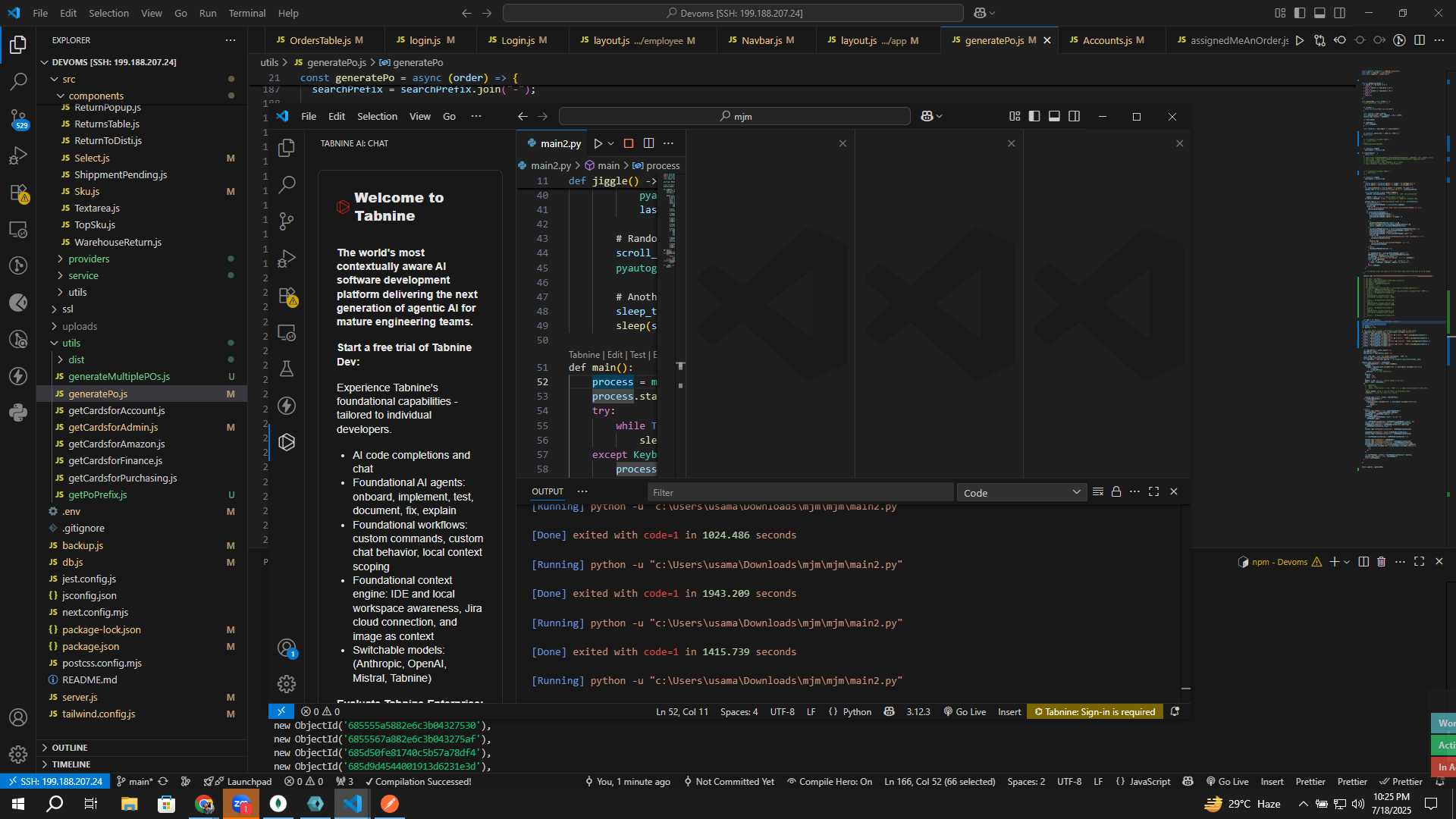Open Manage gear in the Devoms activity bar

coord(18,755)
